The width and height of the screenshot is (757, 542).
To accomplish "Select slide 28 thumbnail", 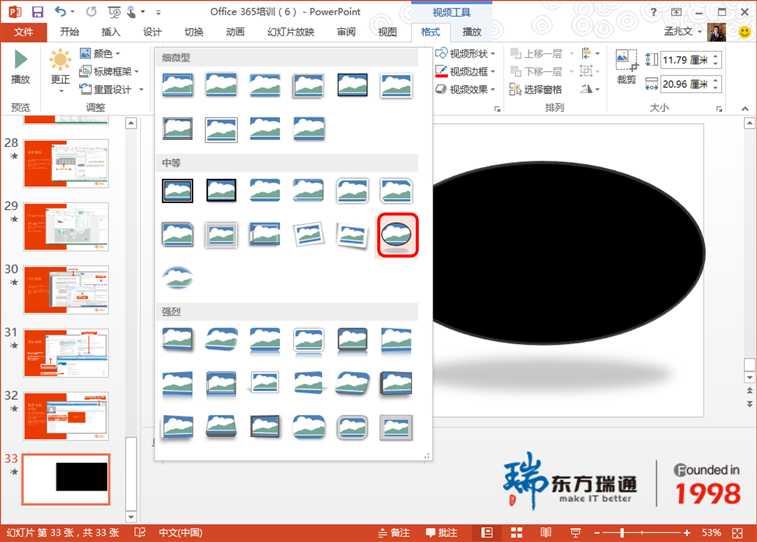I will click(x=67, y=163).
